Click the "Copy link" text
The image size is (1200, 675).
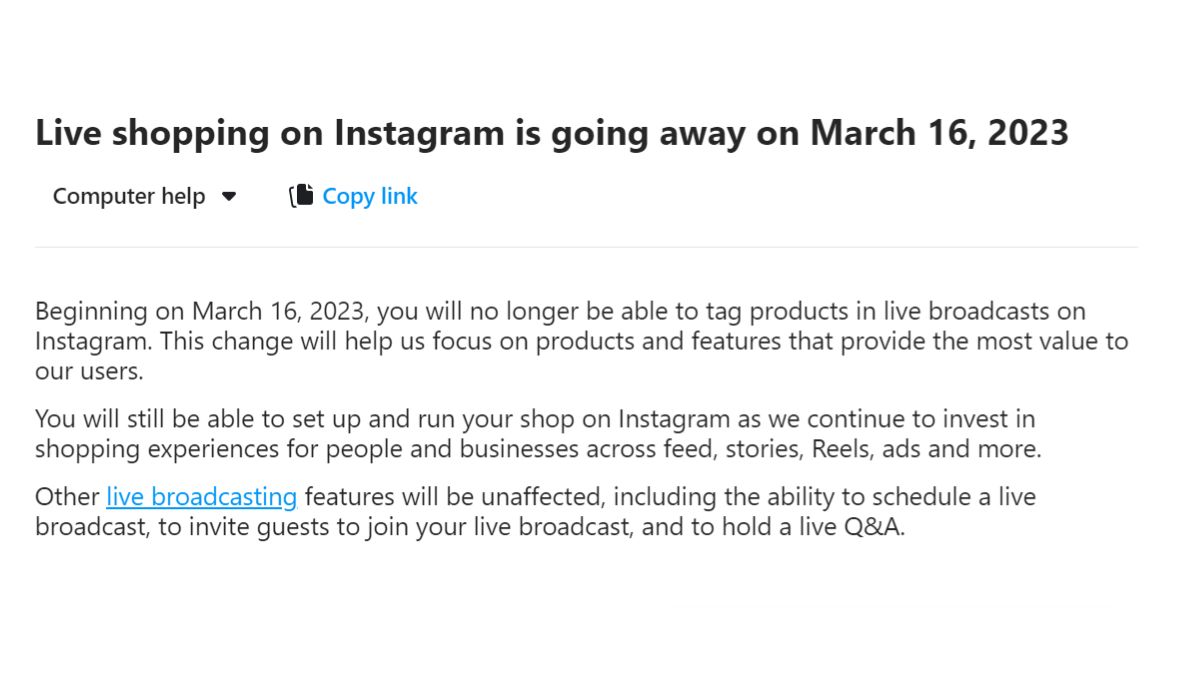click(369, 196)
